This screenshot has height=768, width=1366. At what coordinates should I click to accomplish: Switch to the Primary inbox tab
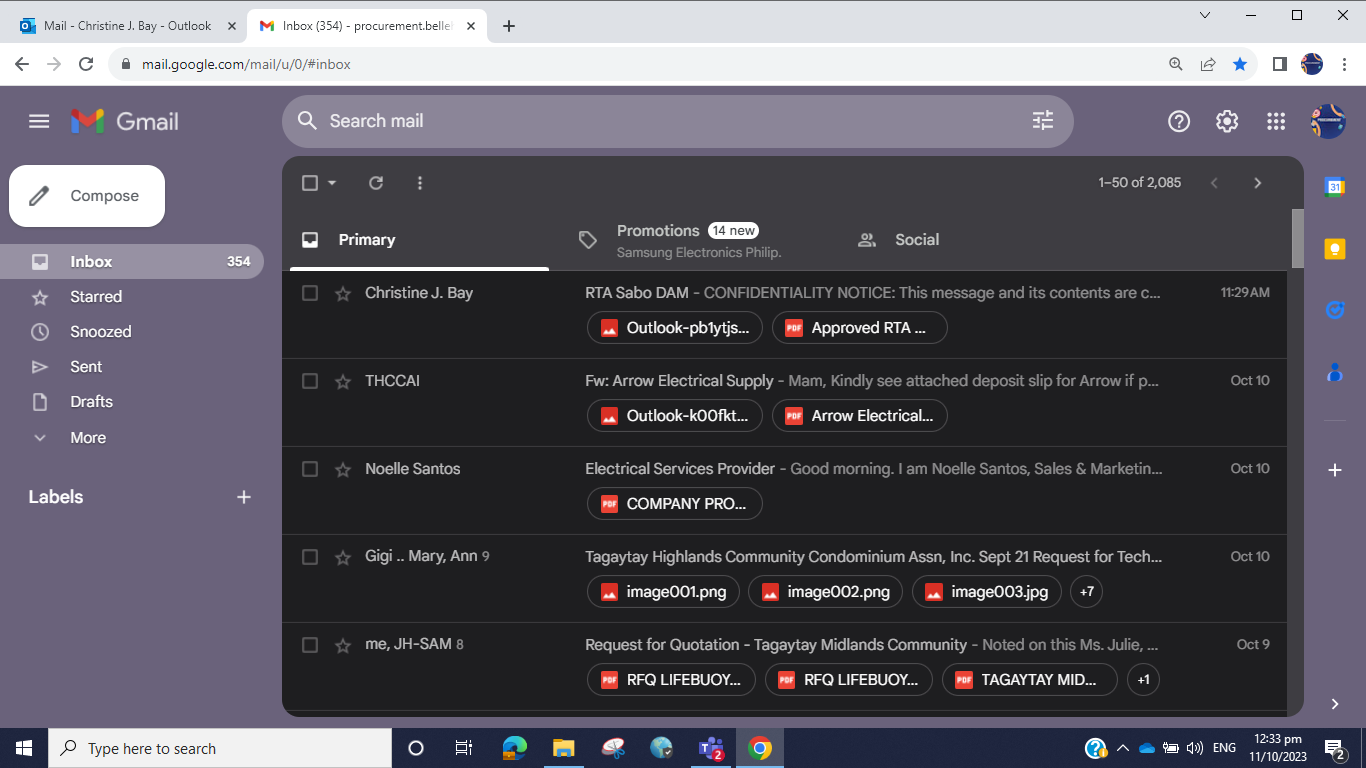tap(420, 240)
